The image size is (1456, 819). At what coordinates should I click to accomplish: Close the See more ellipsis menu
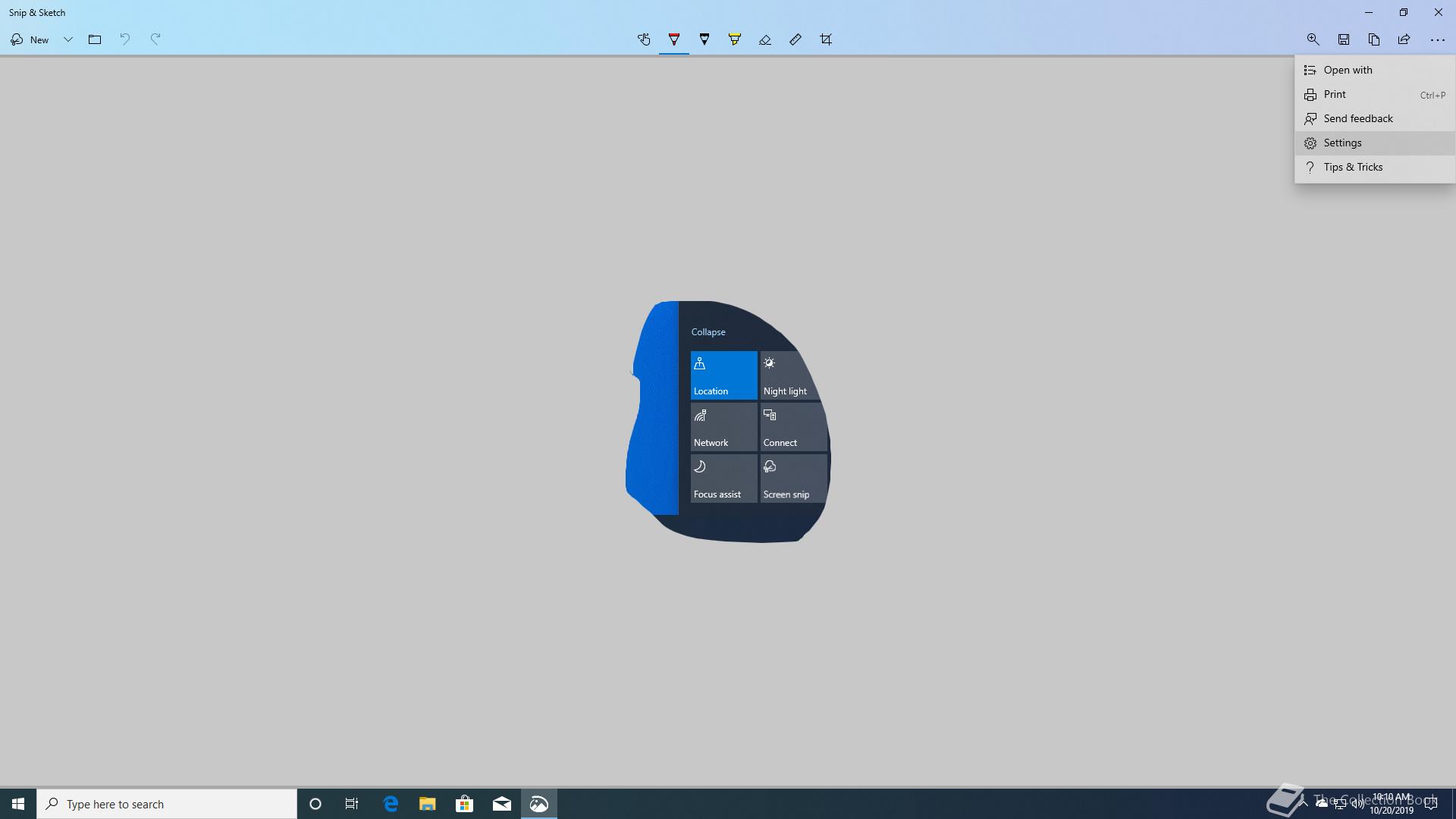click(1437, 39)
